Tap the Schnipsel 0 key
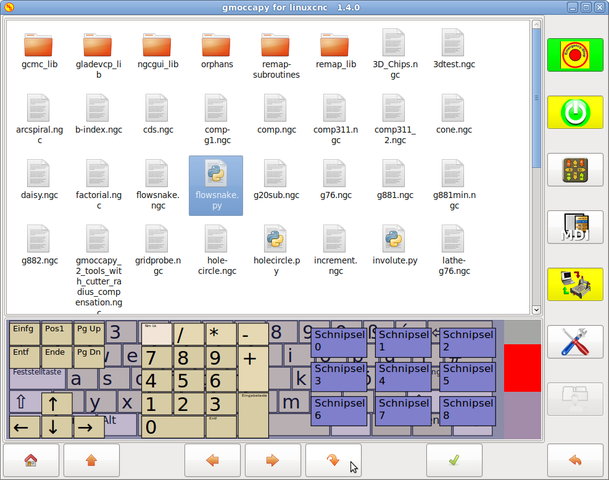This screenshot has height=480, width=609. click(339, 341)
